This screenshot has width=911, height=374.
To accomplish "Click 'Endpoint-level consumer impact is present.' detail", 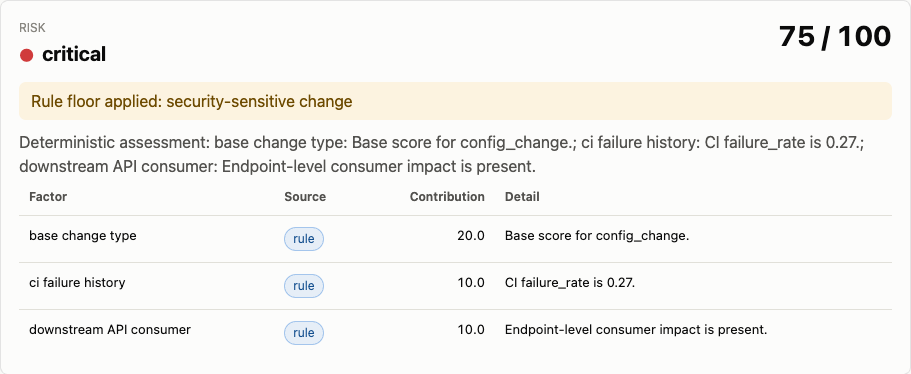I will point(636,330).
